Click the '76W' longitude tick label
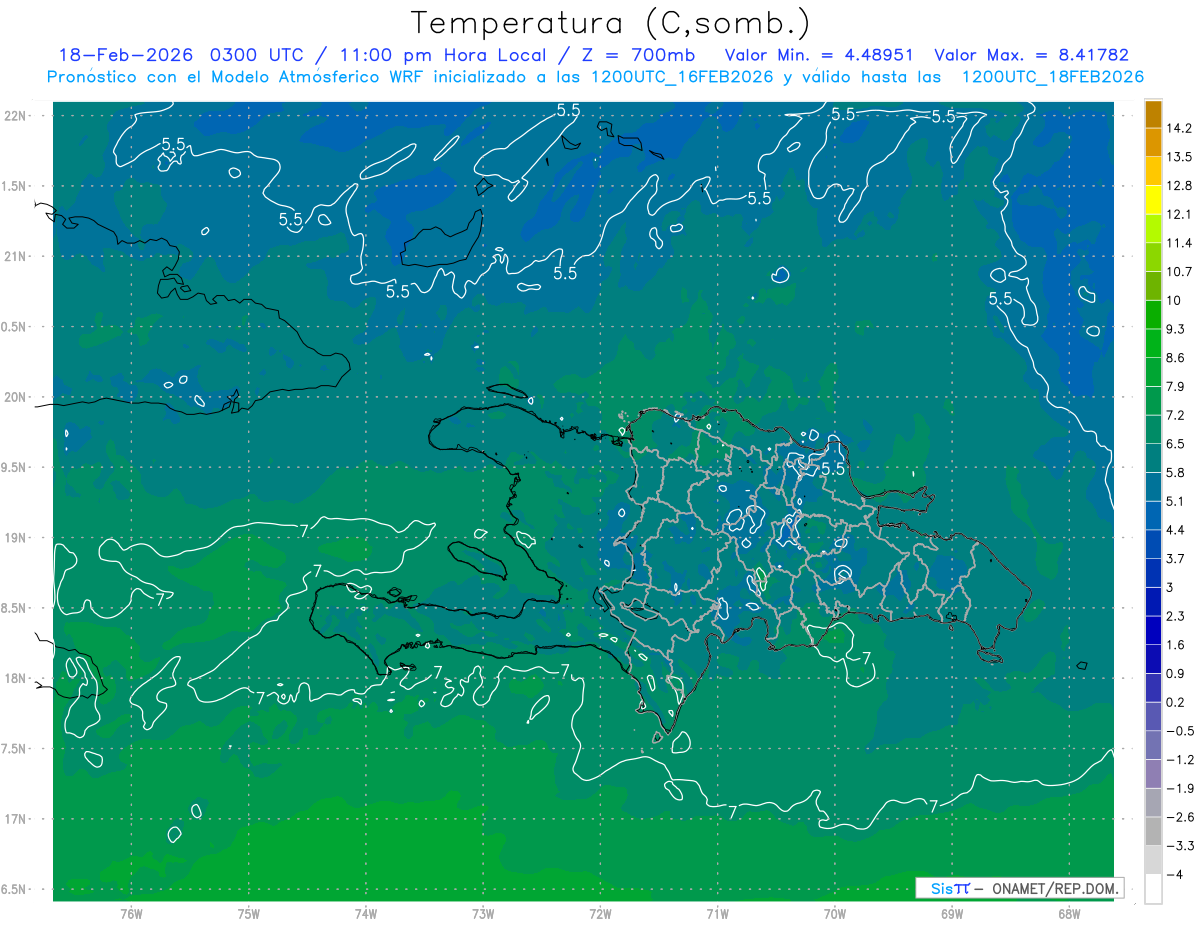The width and height of the screenshot is (1200, 927). pos(131,914)
